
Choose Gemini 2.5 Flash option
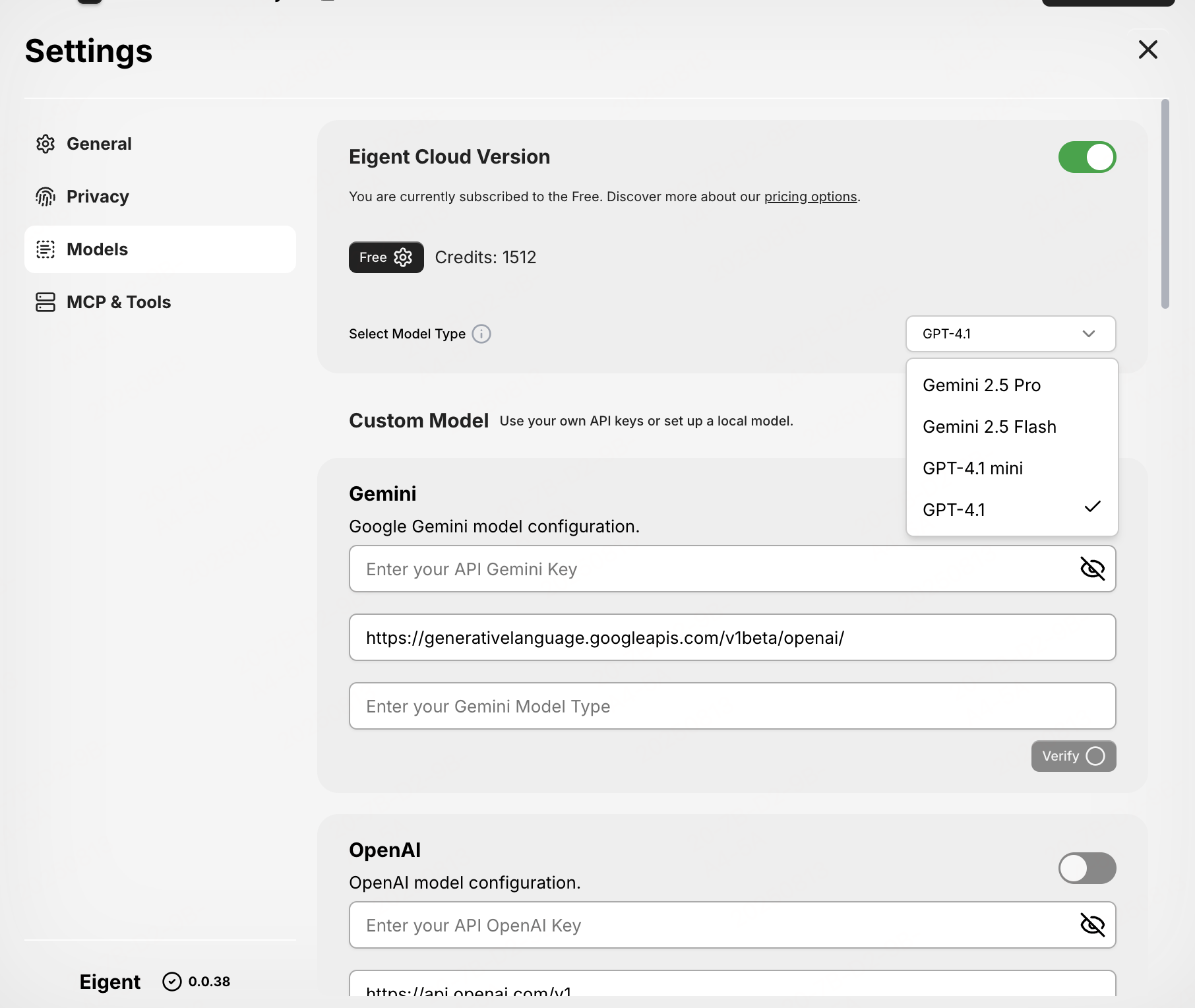(1012, 427)
